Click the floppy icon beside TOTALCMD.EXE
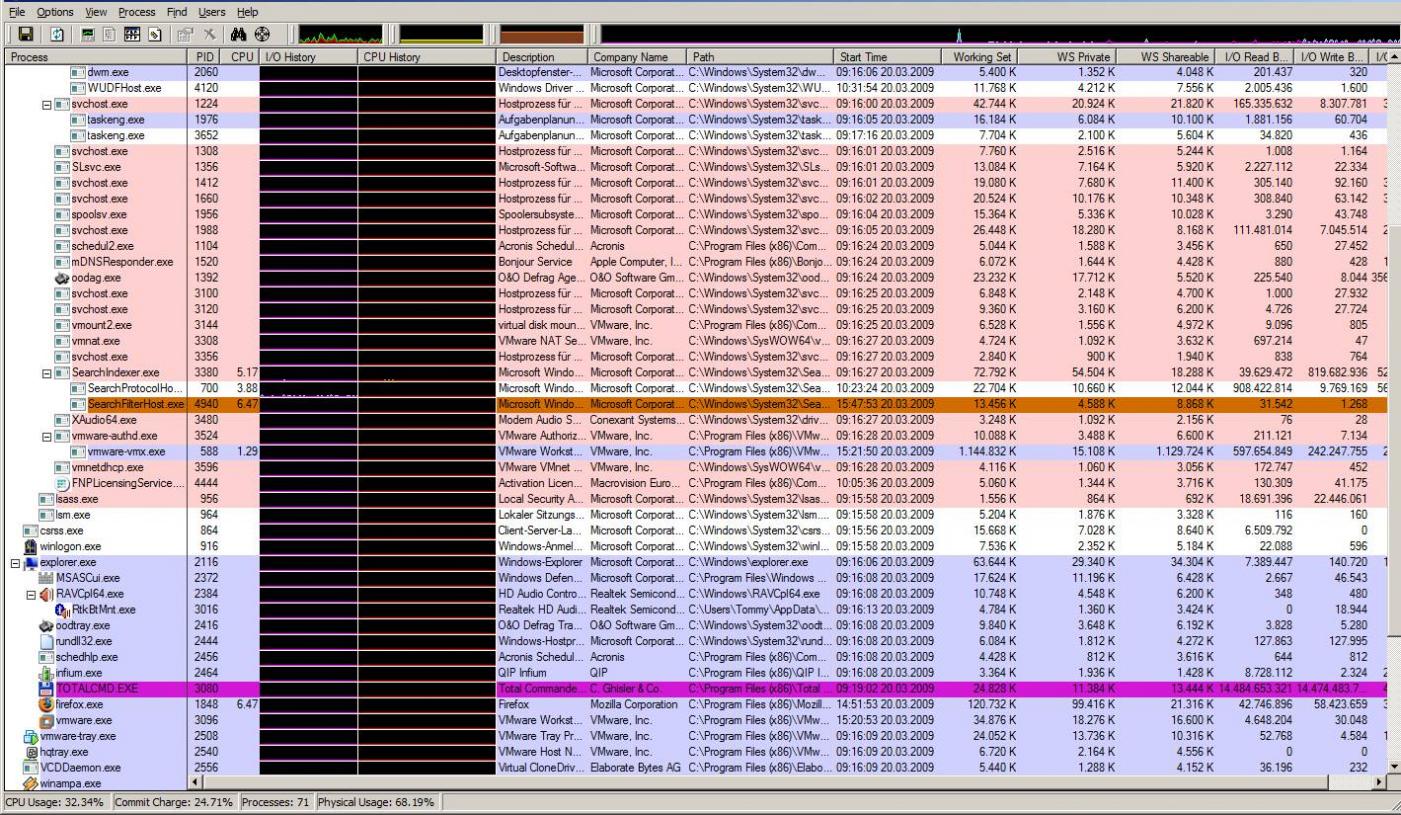1401x815 pixels. click(x=46, y=690)
